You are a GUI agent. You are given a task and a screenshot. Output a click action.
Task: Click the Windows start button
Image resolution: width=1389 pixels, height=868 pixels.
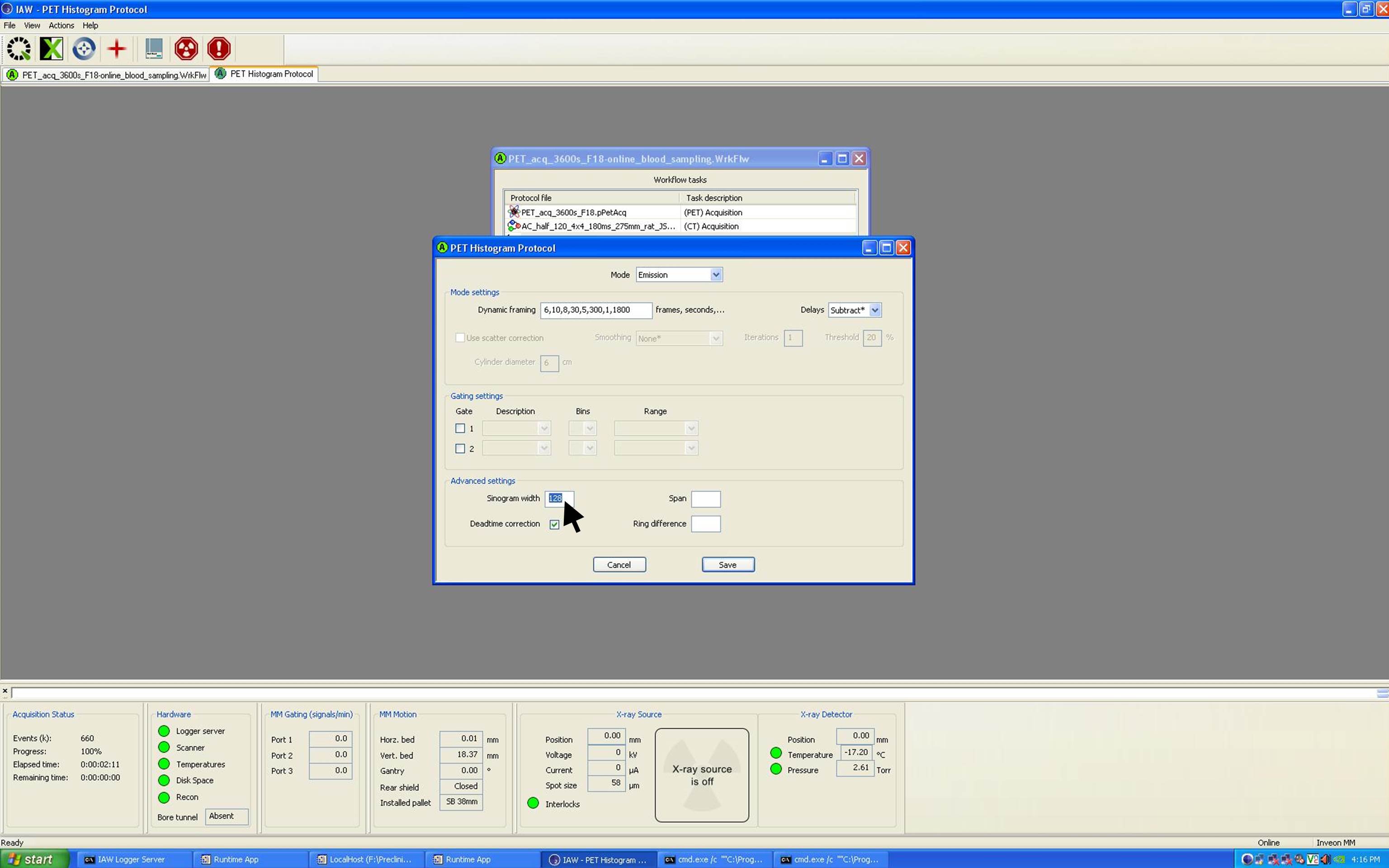pyautogui.click(x=34, y=859)
